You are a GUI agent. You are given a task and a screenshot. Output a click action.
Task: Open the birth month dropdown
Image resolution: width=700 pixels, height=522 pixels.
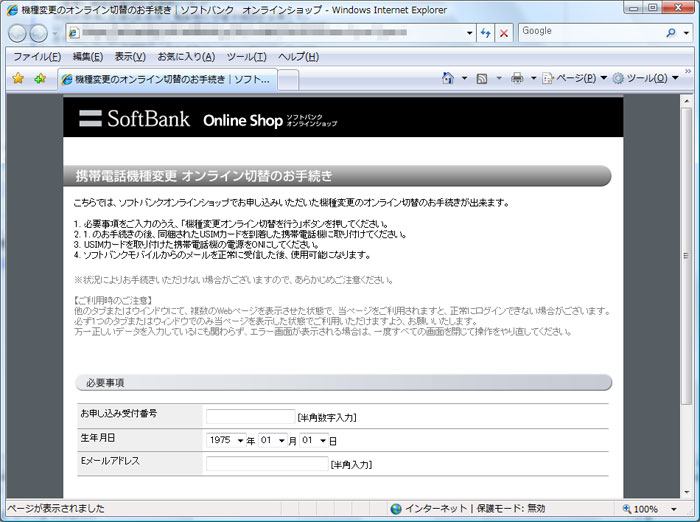point(273,440)
